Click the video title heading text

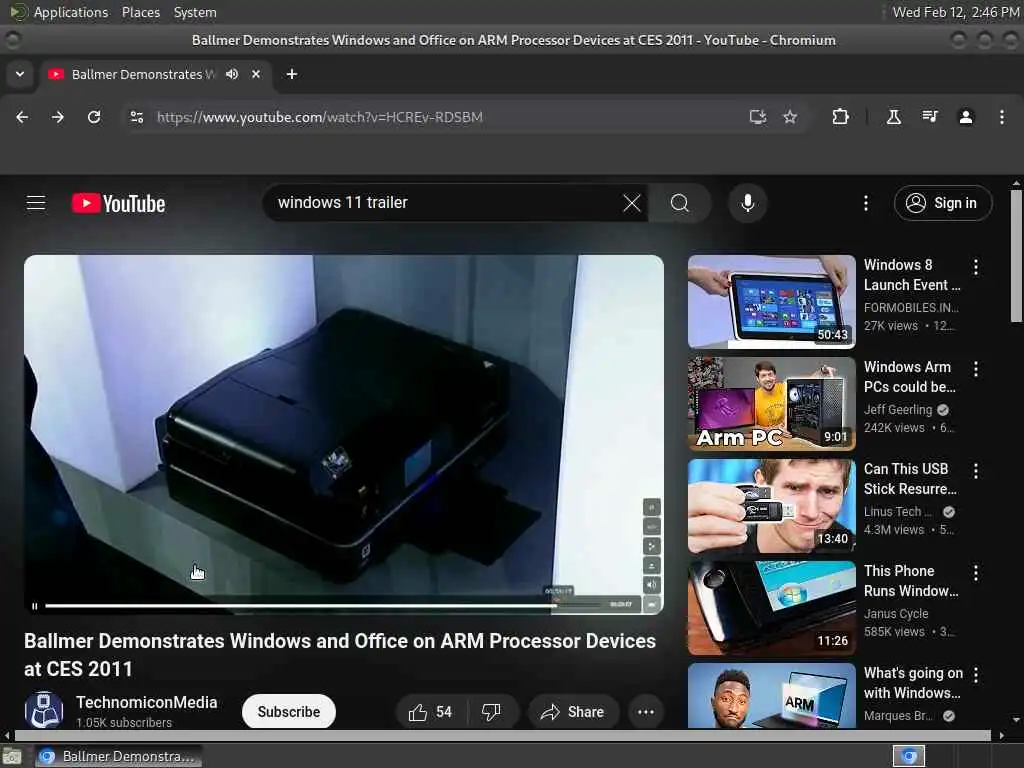340,654
